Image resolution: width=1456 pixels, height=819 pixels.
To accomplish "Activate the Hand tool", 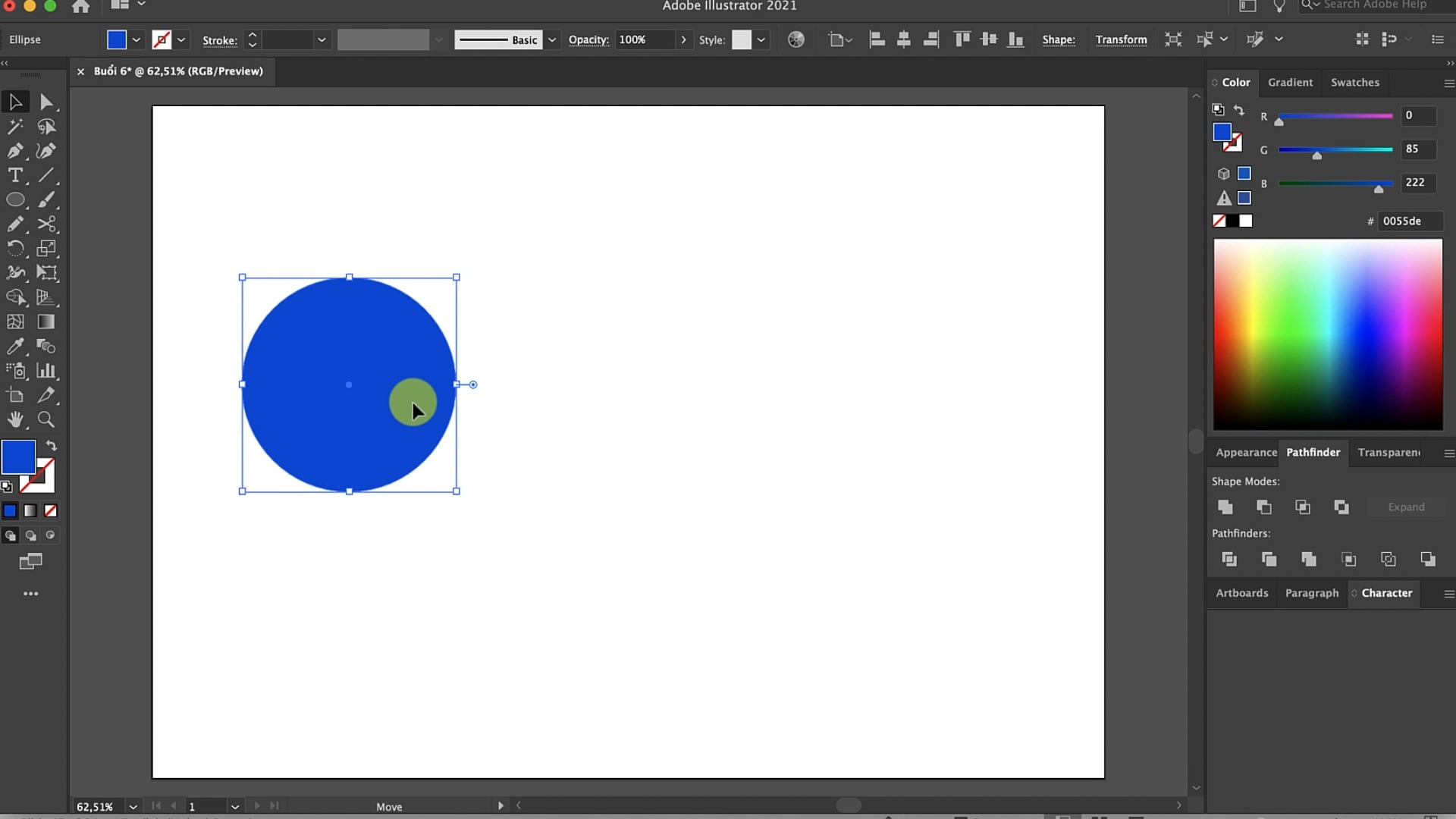I will [15, 419].
